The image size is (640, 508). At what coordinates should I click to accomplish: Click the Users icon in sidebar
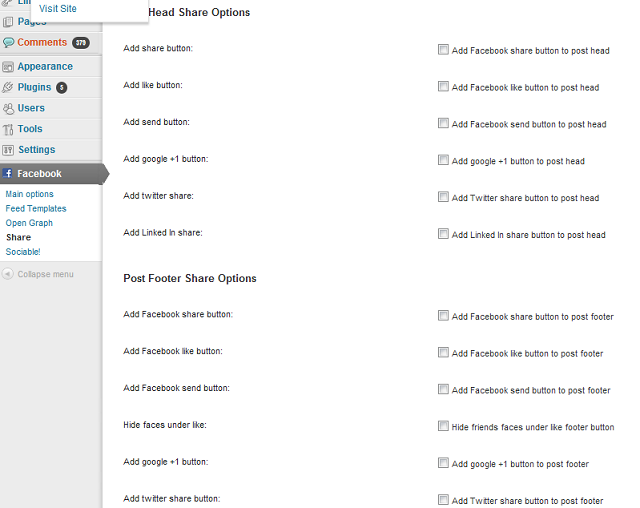(x=8, y=108)
